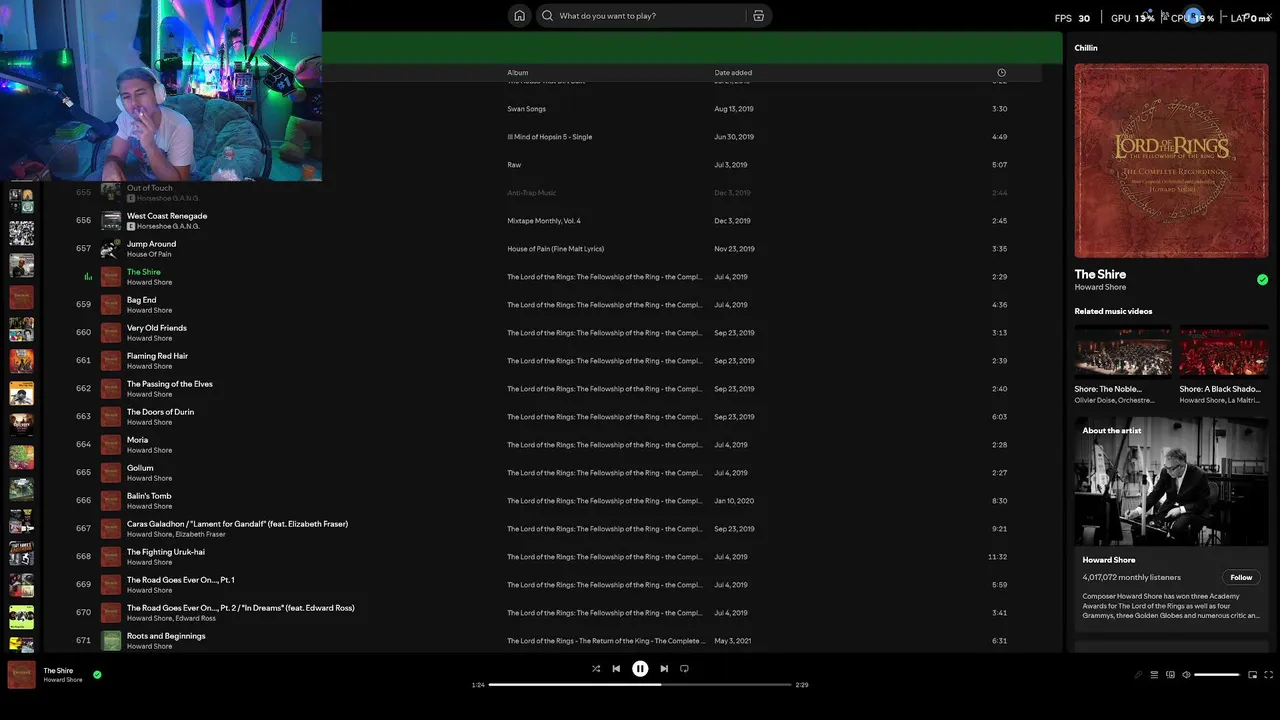Screen dimensions: 1280x720
Task: Open 'House of Pain (Fine Malt Lyrics)' album
Action: point(555,249)
